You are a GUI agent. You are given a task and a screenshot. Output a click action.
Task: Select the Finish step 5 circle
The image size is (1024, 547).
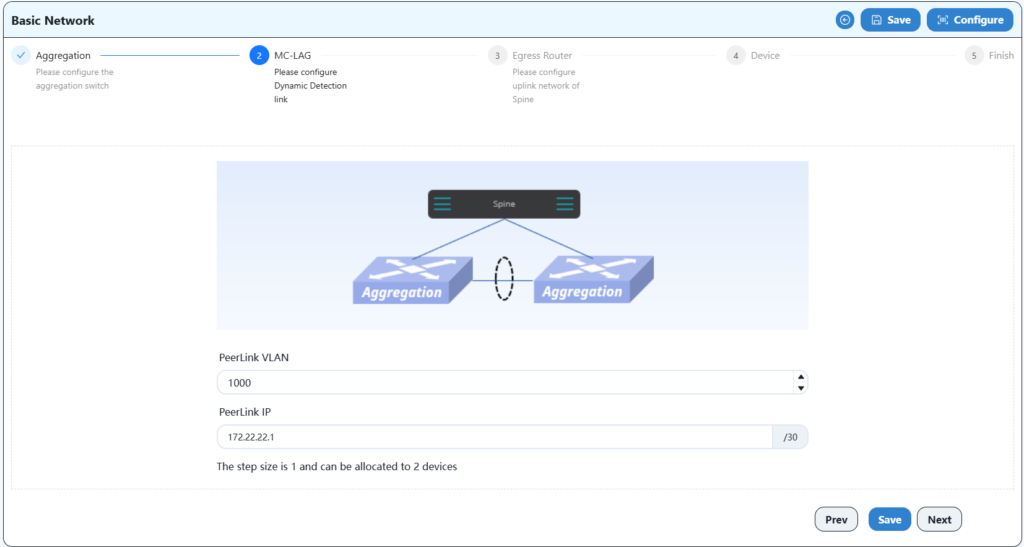(974, 56)
